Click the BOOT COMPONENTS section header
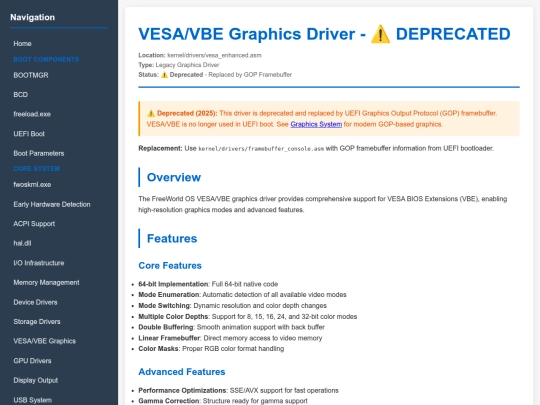 coord(46,60)
